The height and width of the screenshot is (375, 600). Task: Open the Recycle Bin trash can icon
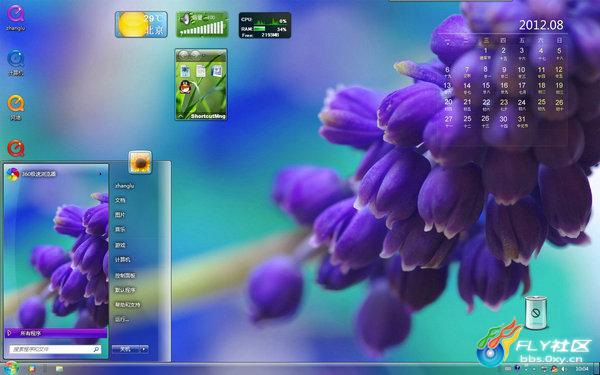pyautogui.click(x=535, y=313)
